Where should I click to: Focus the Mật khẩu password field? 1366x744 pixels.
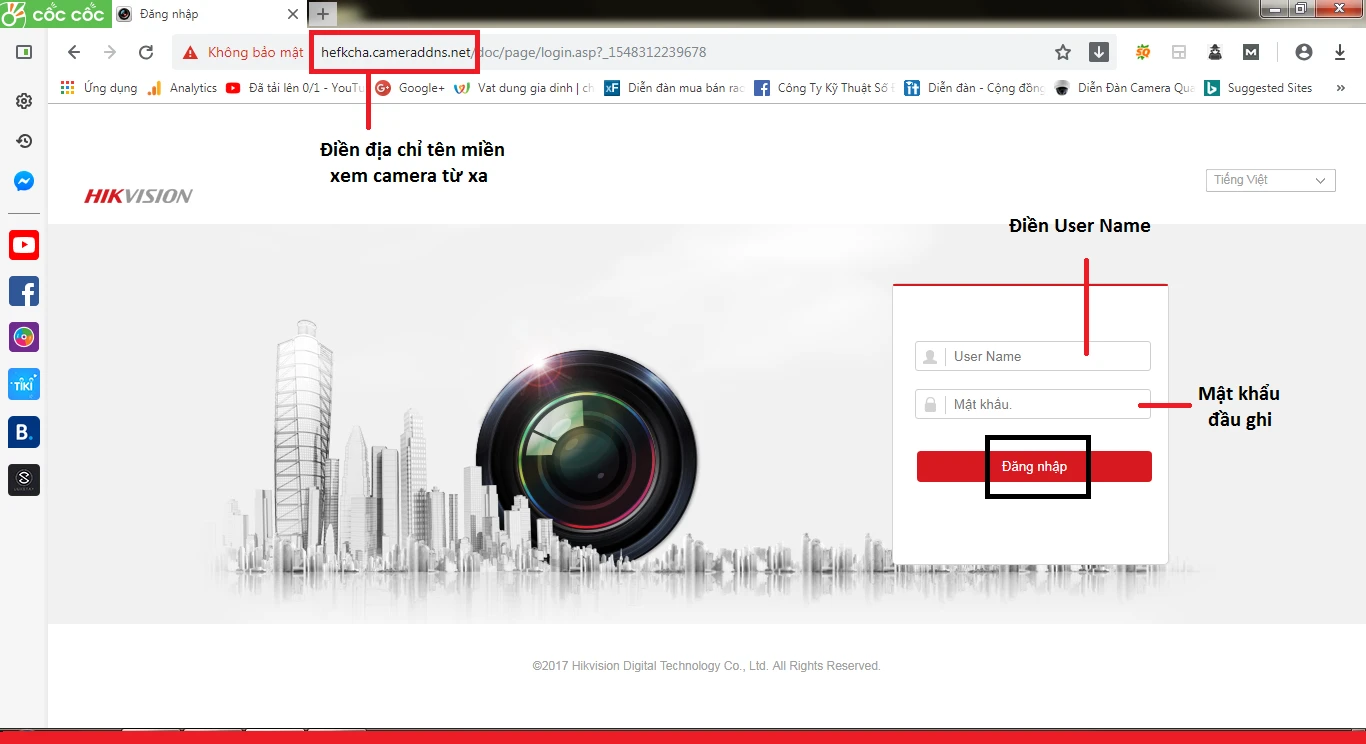(1032, 404)
